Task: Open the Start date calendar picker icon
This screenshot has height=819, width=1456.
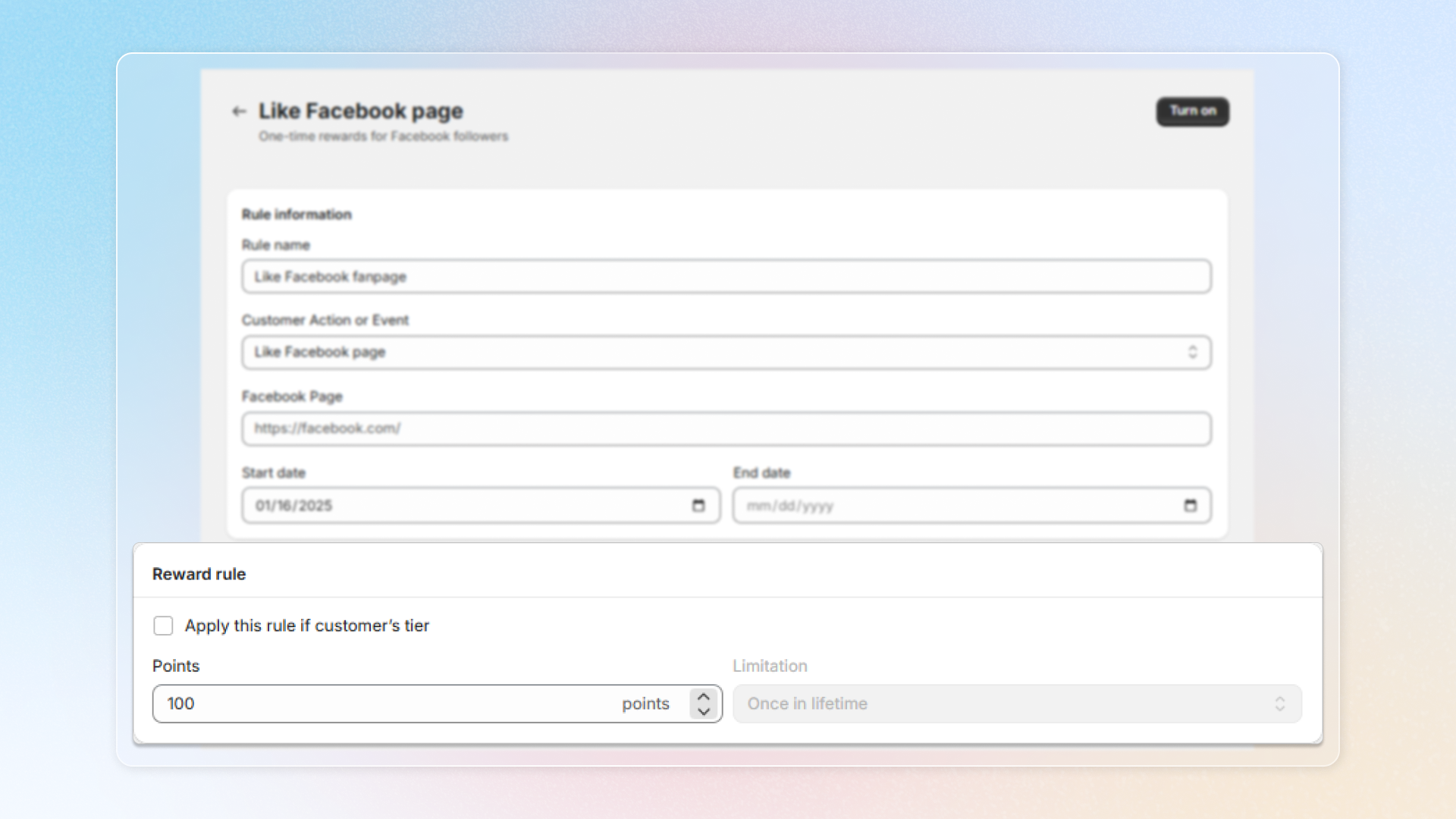Action: (x=698, y=506)
